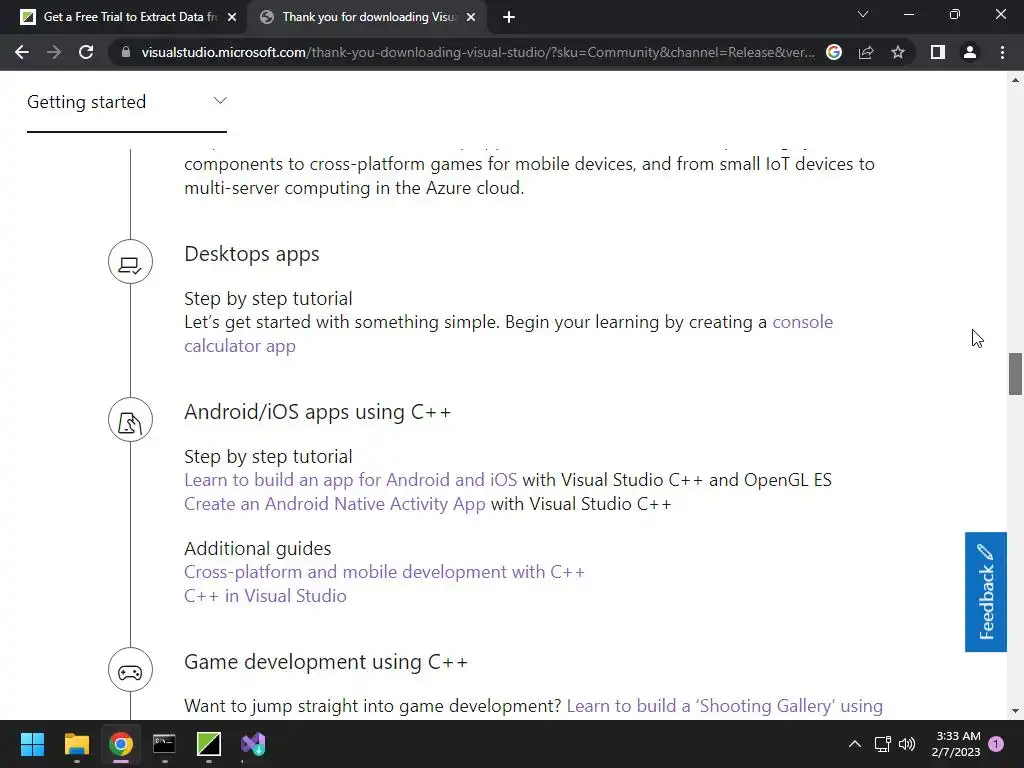Open the browser side panel
The image size is (1024, 768).
[938, 52]
